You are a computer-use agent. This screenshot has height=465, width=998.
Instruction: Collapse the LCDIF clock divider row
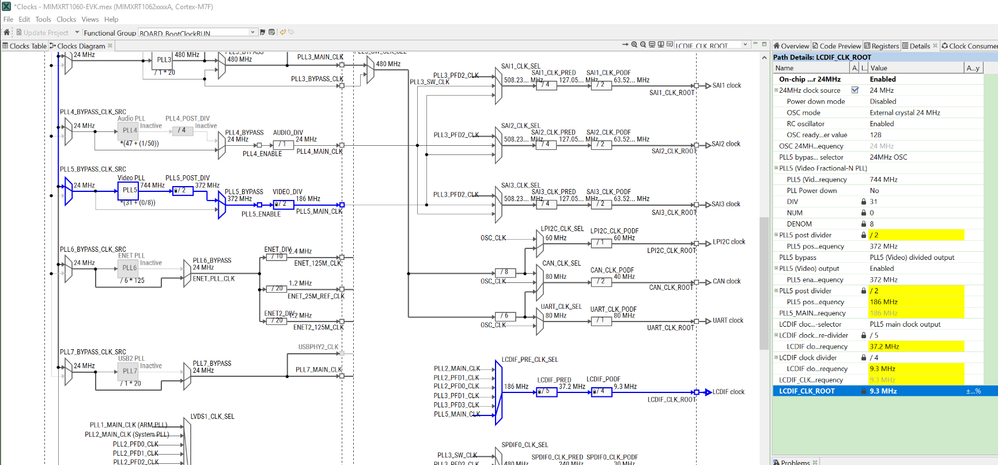tap(776, 357)
